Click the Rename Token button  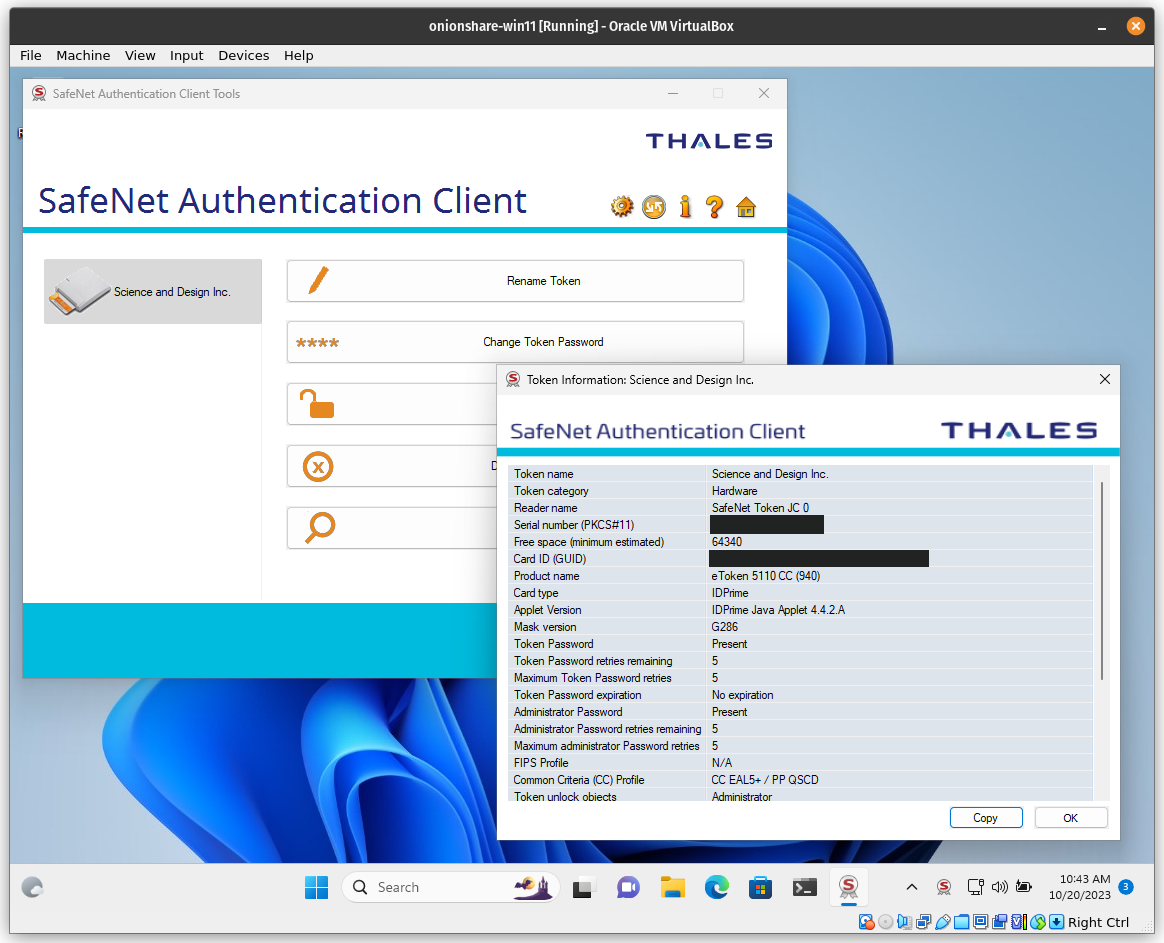pyautogui.click(x=515, y=281)
